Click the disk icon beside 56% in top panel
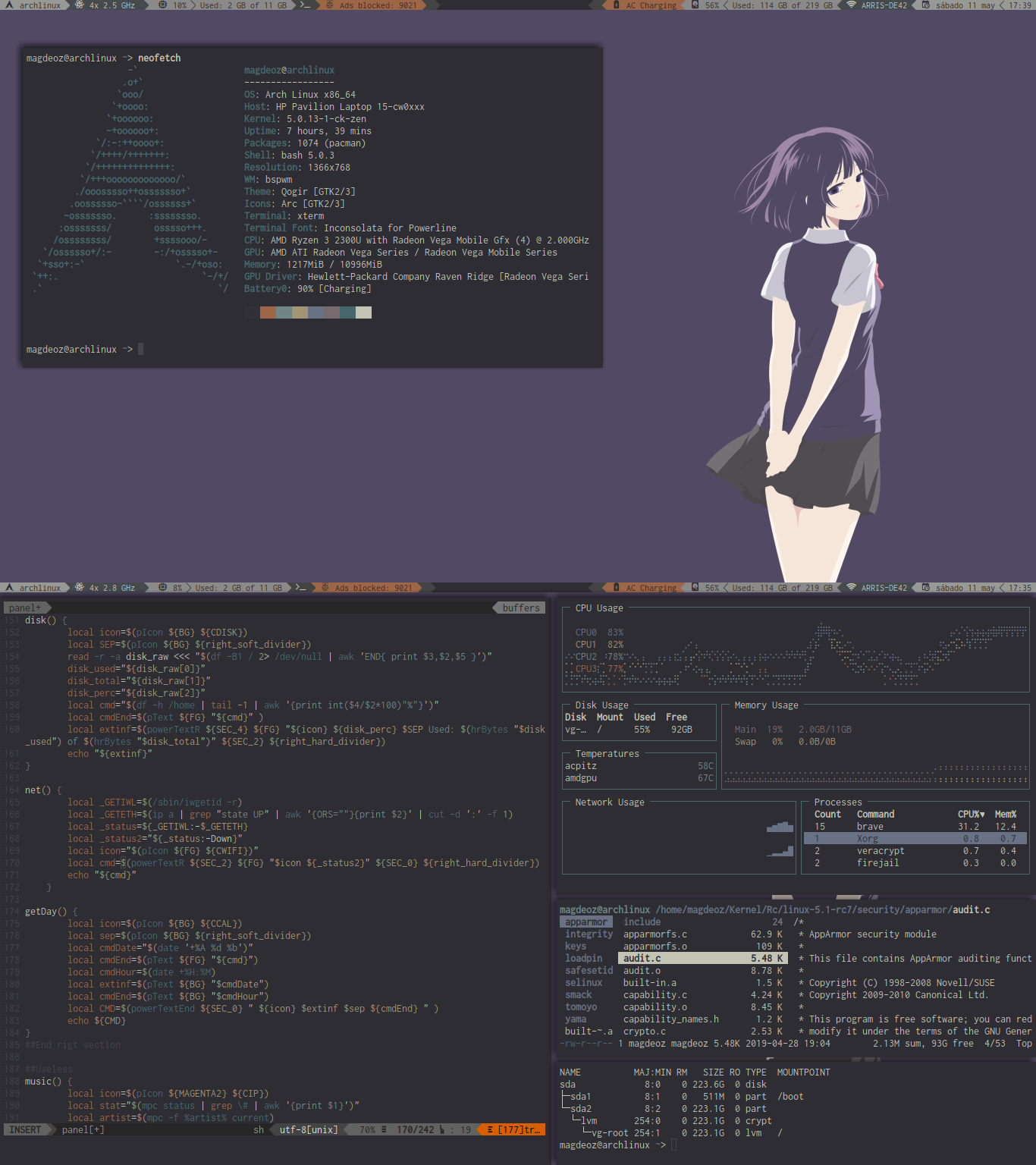Screen dimensions: 1036x1165 click(695, 5)
